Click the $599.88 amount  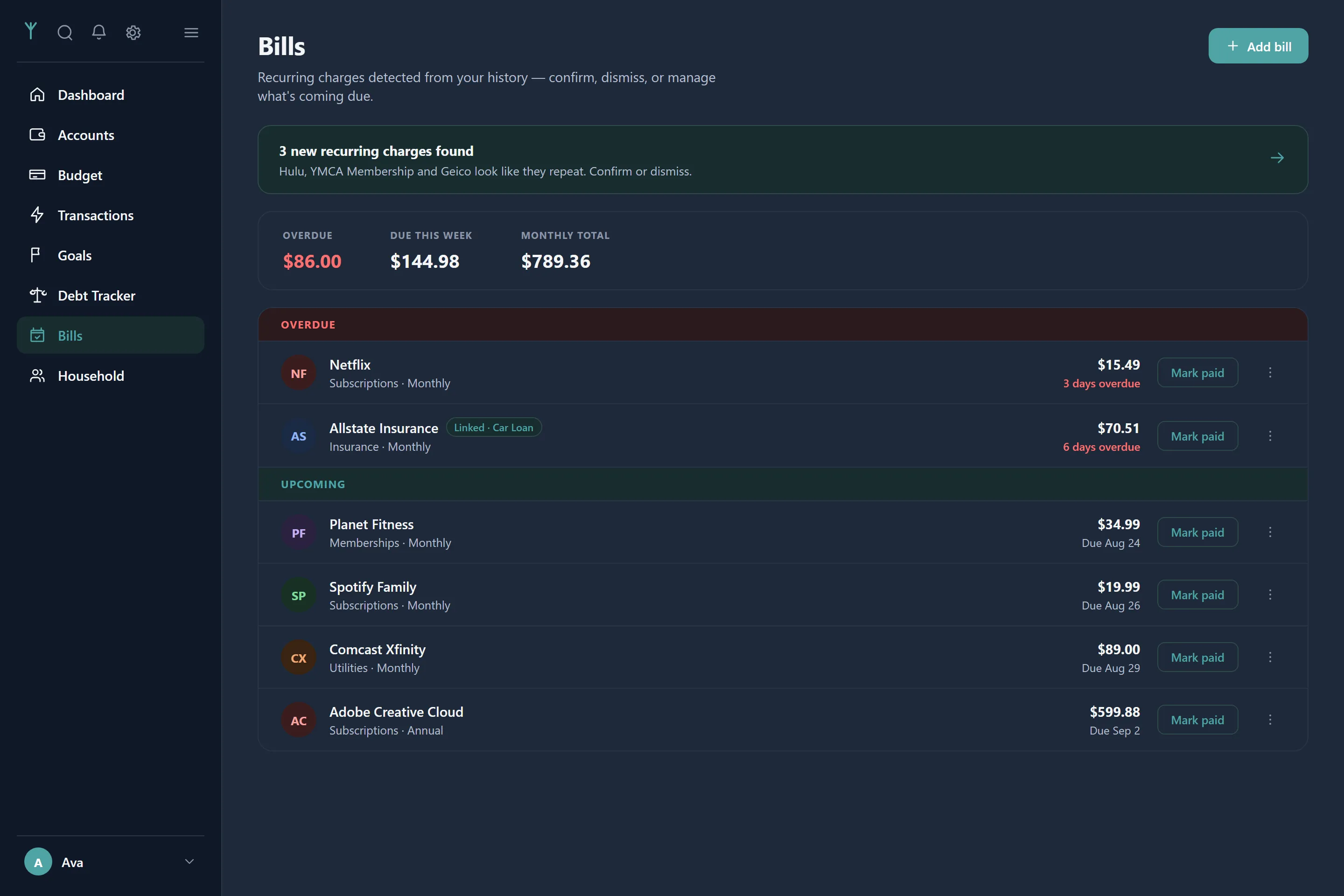coord(1114,712)
